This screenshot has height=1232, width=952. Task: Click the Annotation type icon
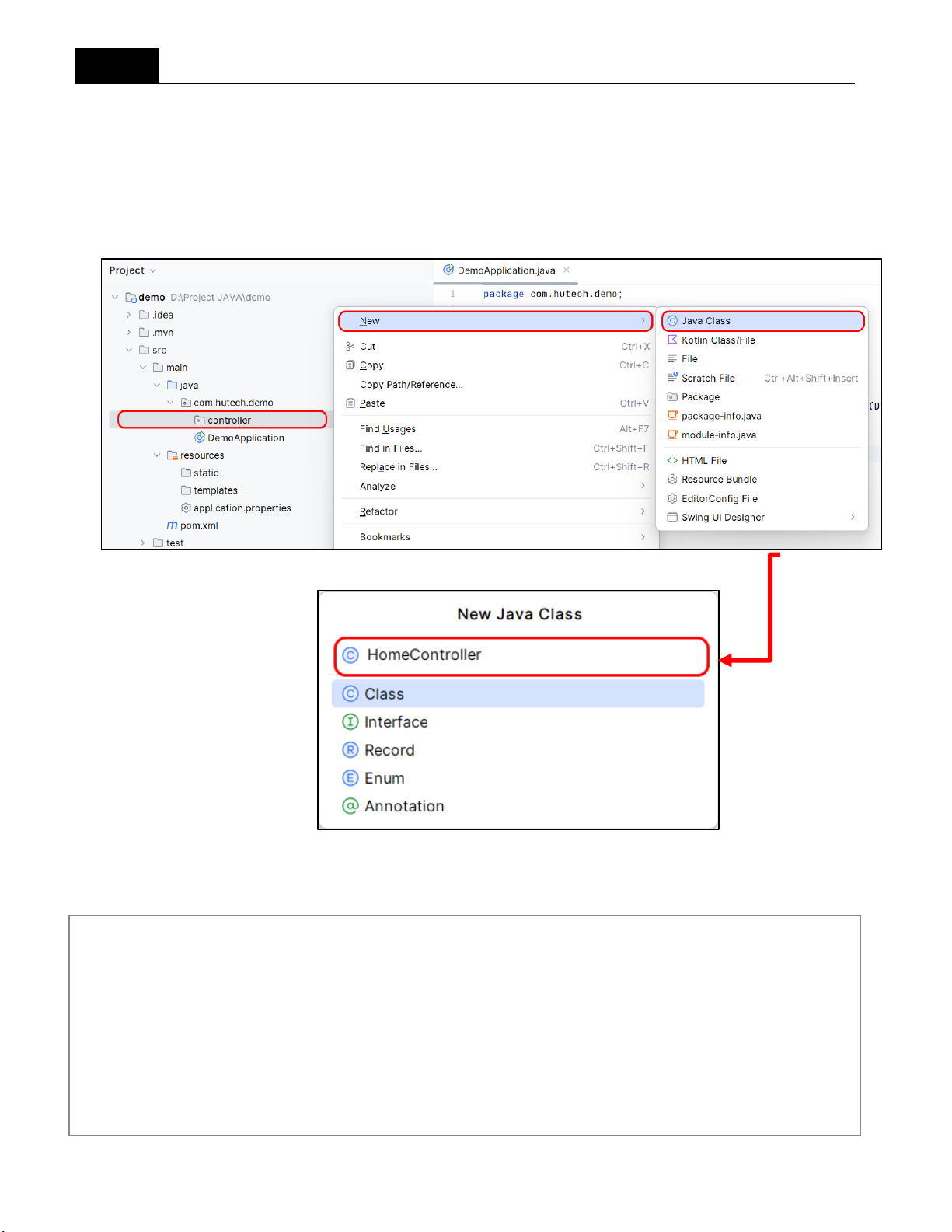(x=350, y=806)
